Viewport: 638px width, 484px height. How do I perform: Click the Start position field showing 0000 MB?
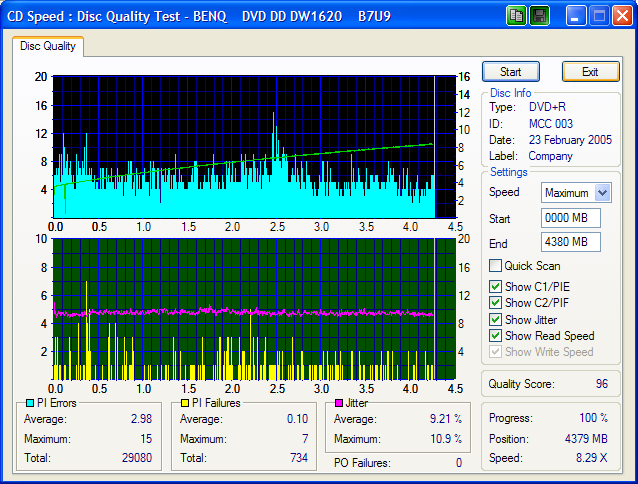tap(570, 218)
